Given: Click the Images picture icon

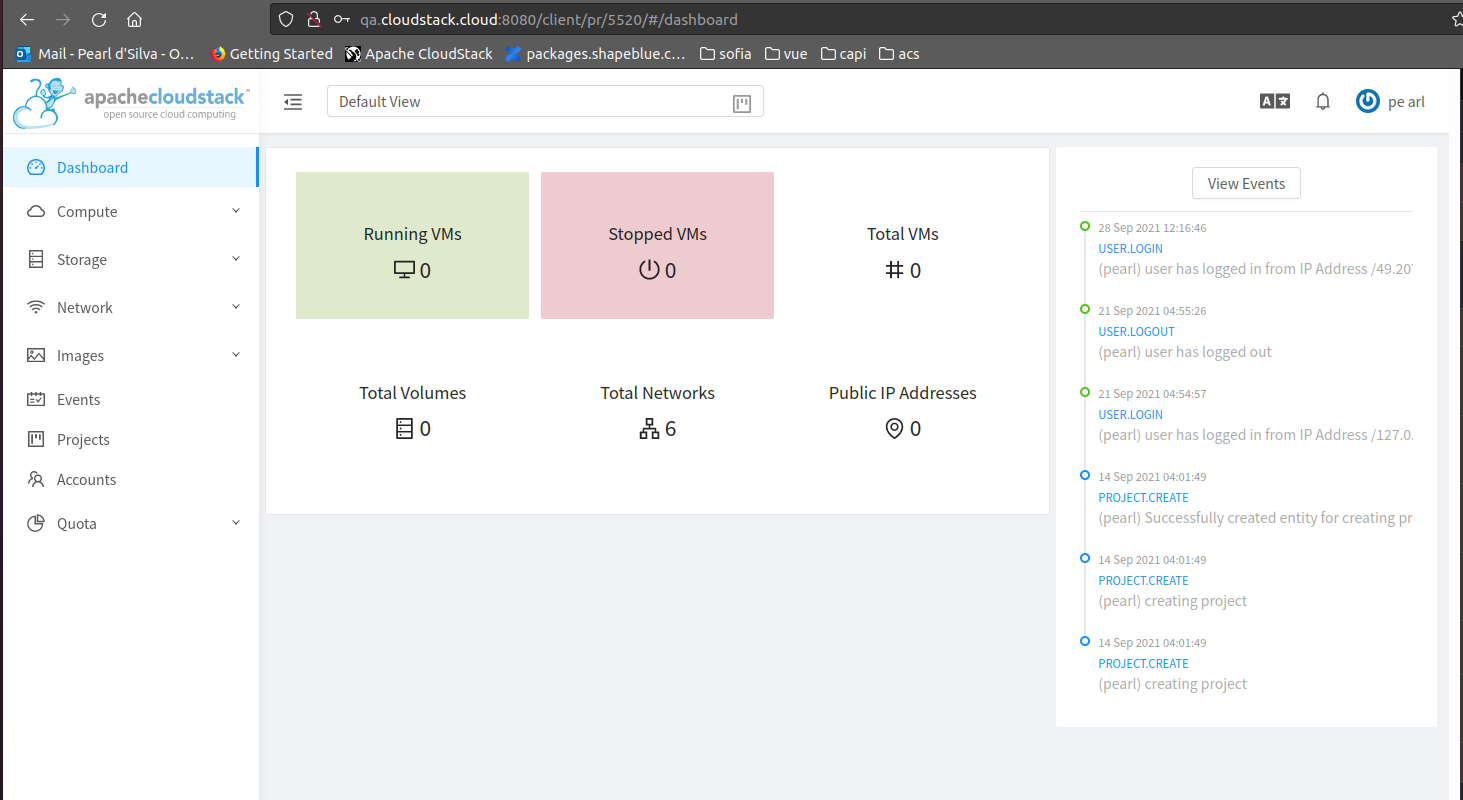Looking at the screenshot, I should [x=36, y=355].
